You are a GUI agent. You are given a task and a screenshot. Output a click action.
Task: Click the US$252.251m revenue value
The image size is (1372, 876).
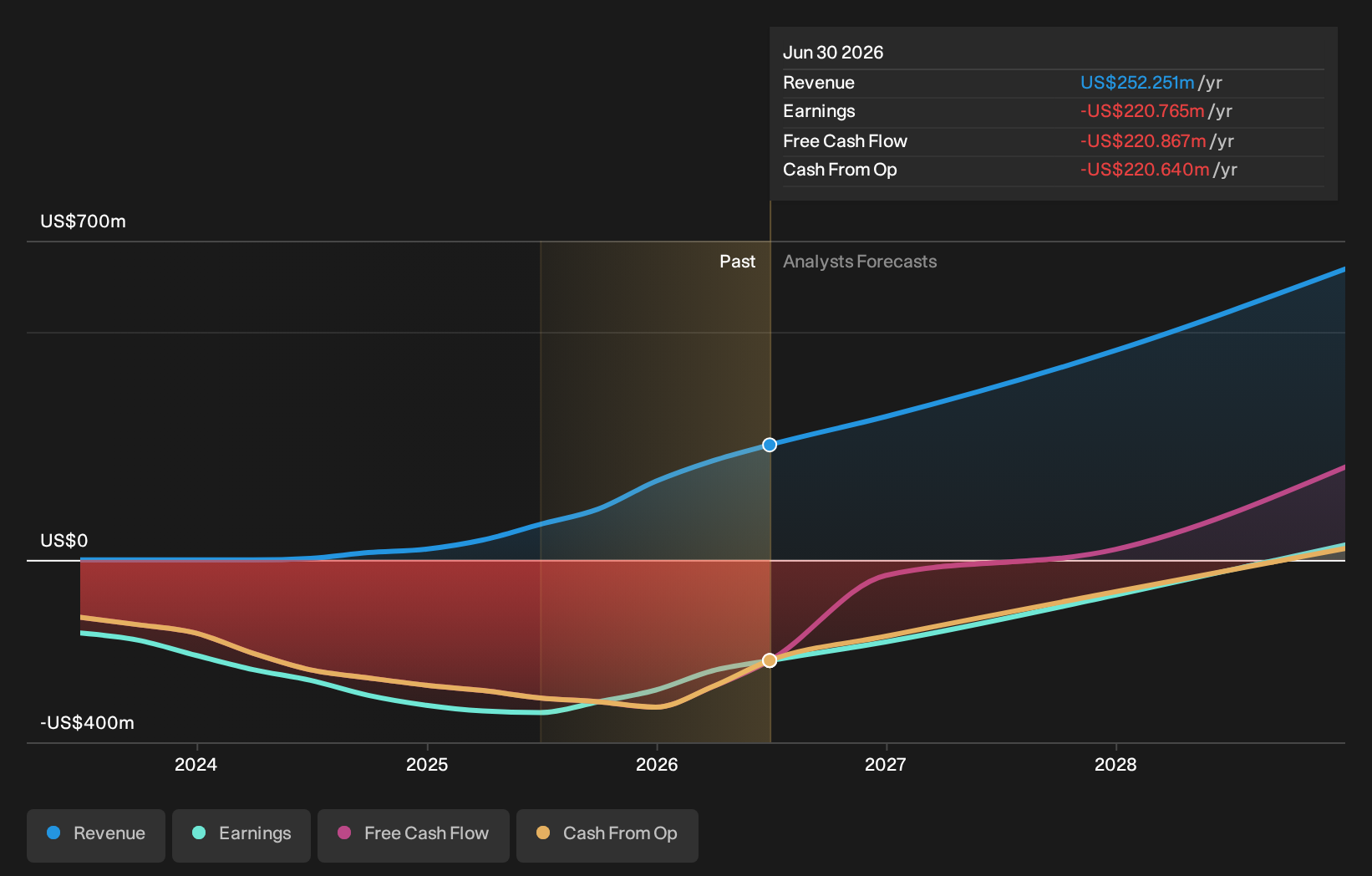pos(1137,83)
